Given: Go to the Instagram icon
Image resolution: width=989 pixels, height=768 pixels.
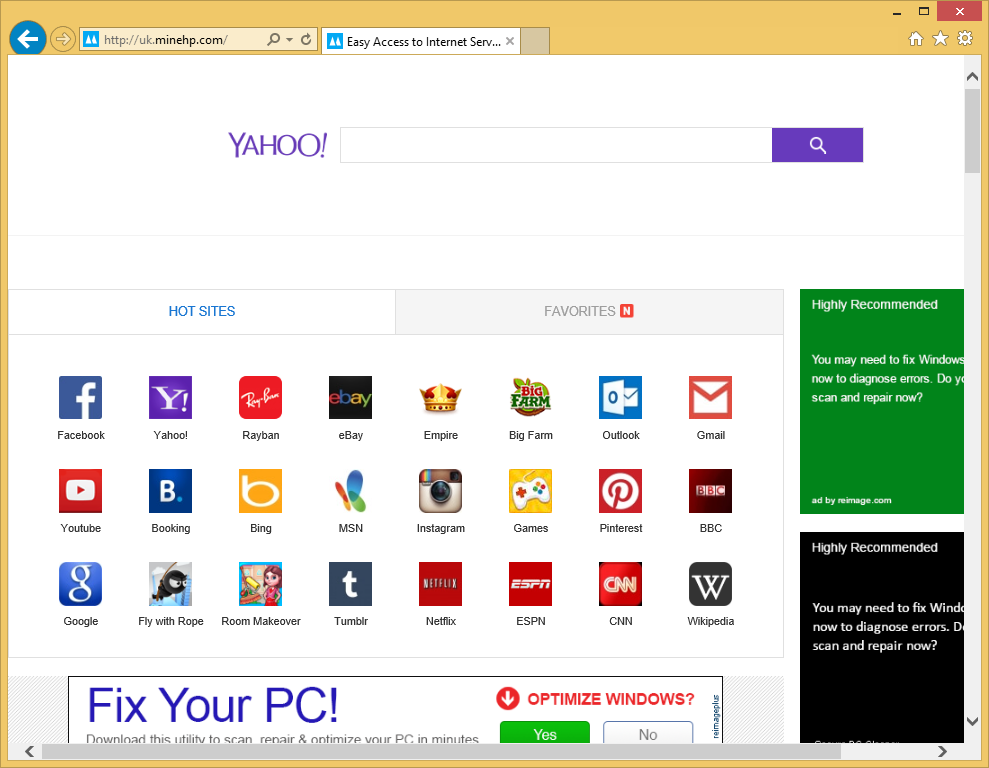Looking at the screenshot, I should coord(440,490).
